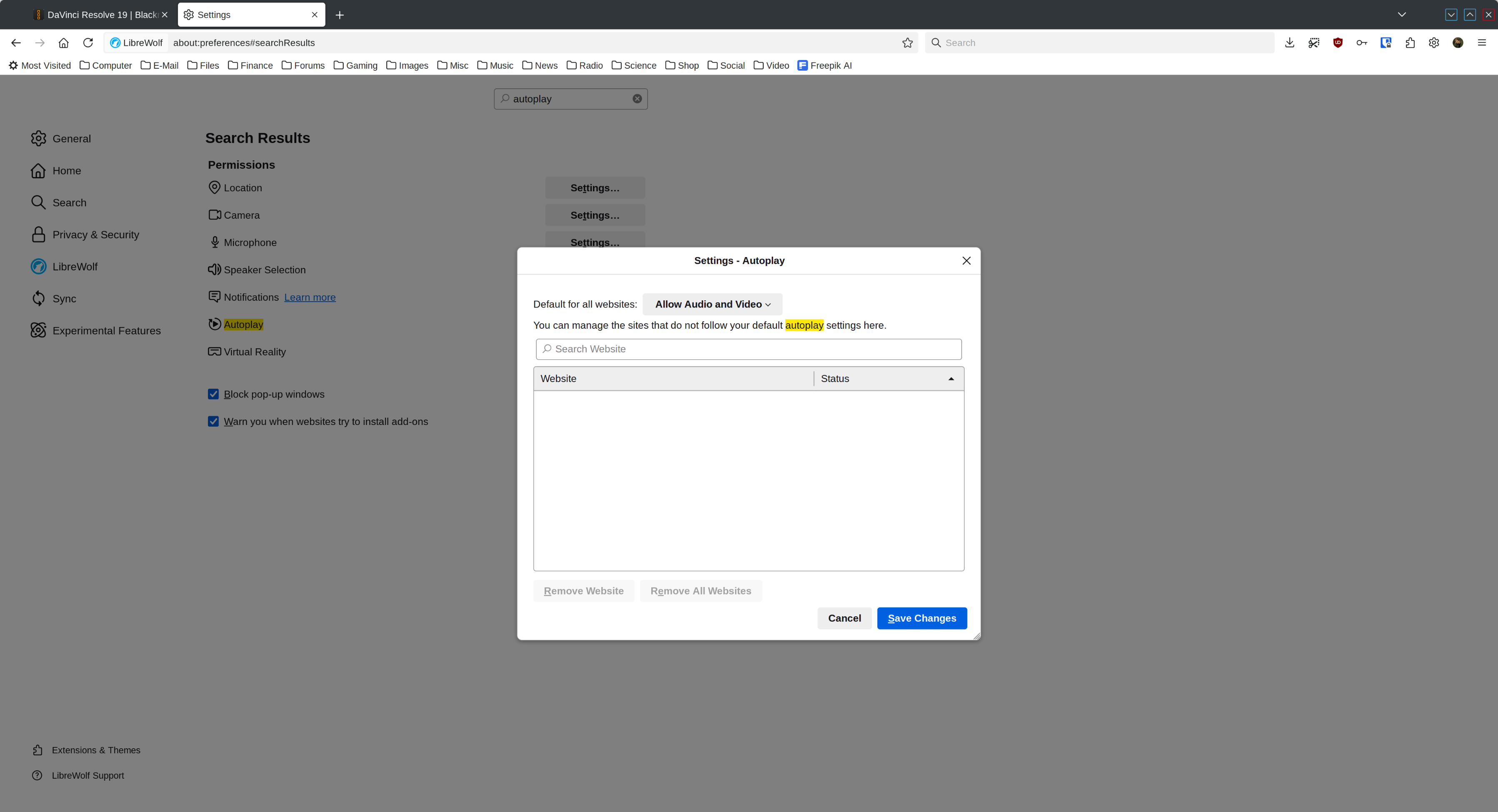The image size is (1498, 812).
Task: Close the Autoplay settings dialog
Action: click(x=966, y=260)
